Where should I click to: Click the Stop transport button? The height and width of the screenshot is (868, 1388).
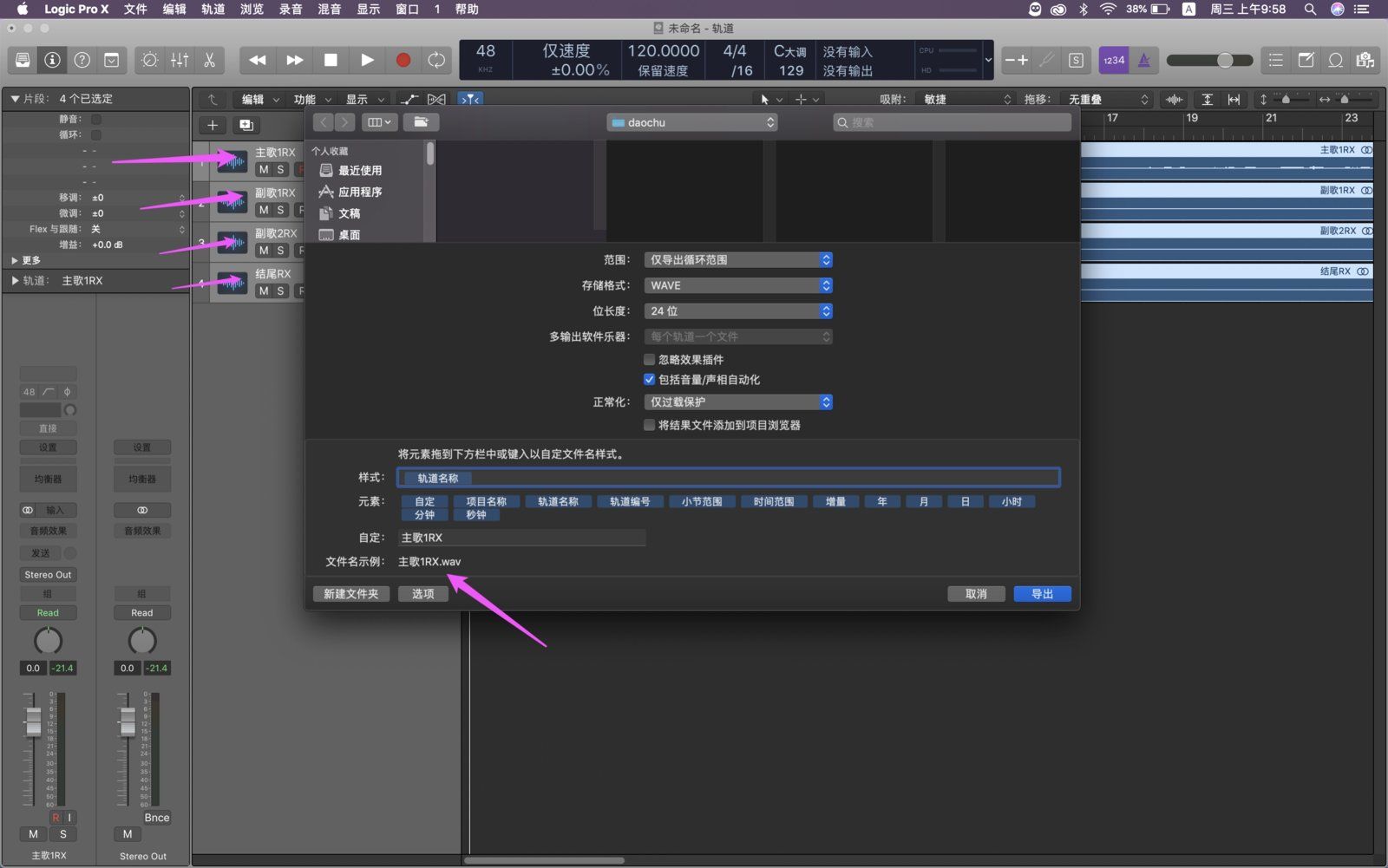pyautogui.click(x=331, y=60)
